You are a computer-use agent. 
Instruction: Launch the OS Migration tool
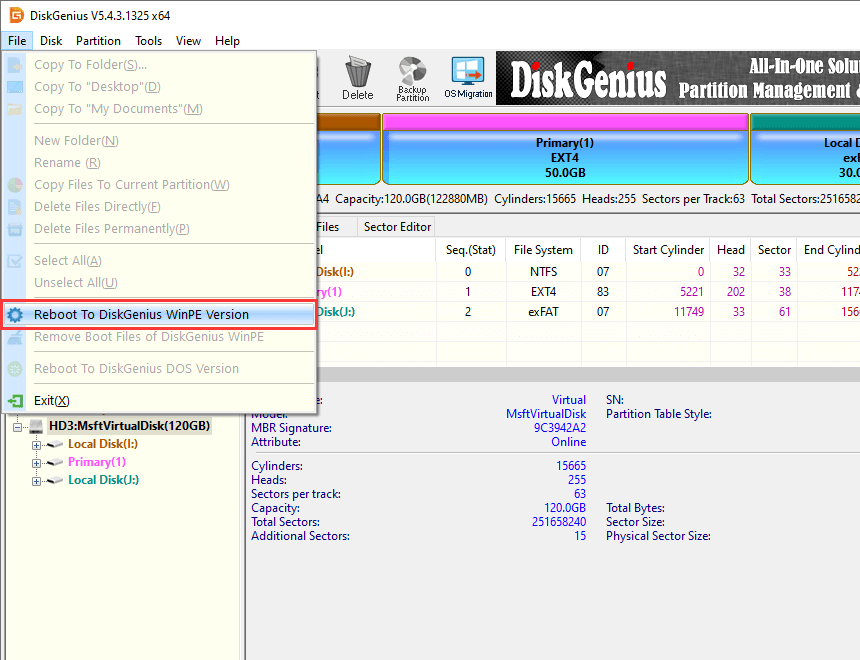468,78
